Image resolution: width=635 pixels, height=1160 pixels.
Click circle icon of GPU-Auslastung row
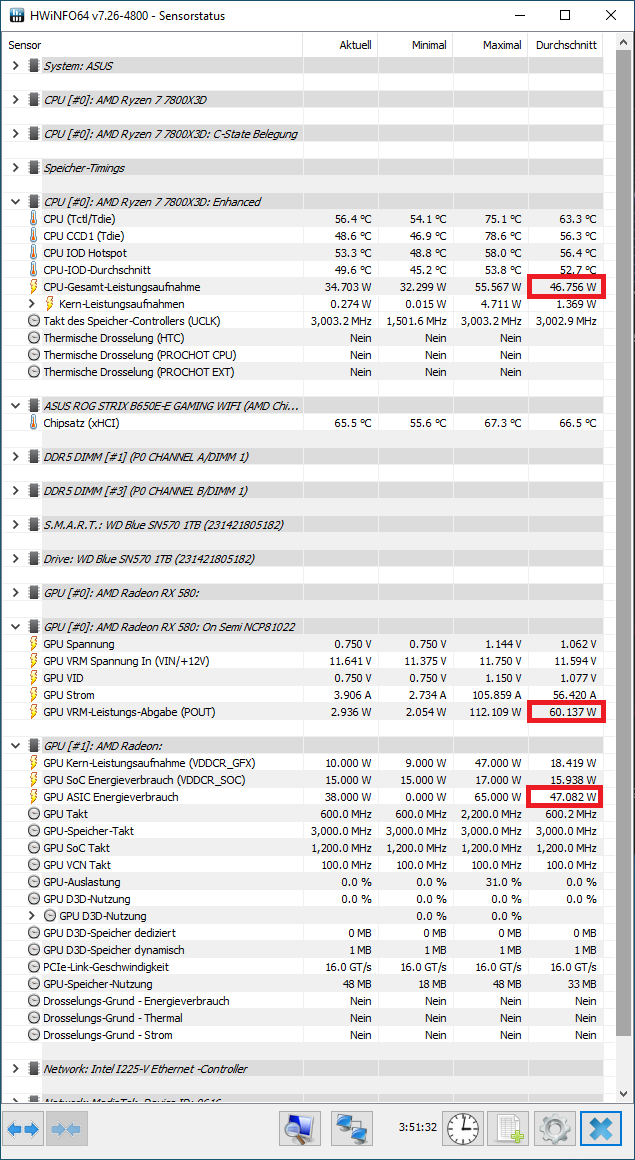tap(33, 882)
